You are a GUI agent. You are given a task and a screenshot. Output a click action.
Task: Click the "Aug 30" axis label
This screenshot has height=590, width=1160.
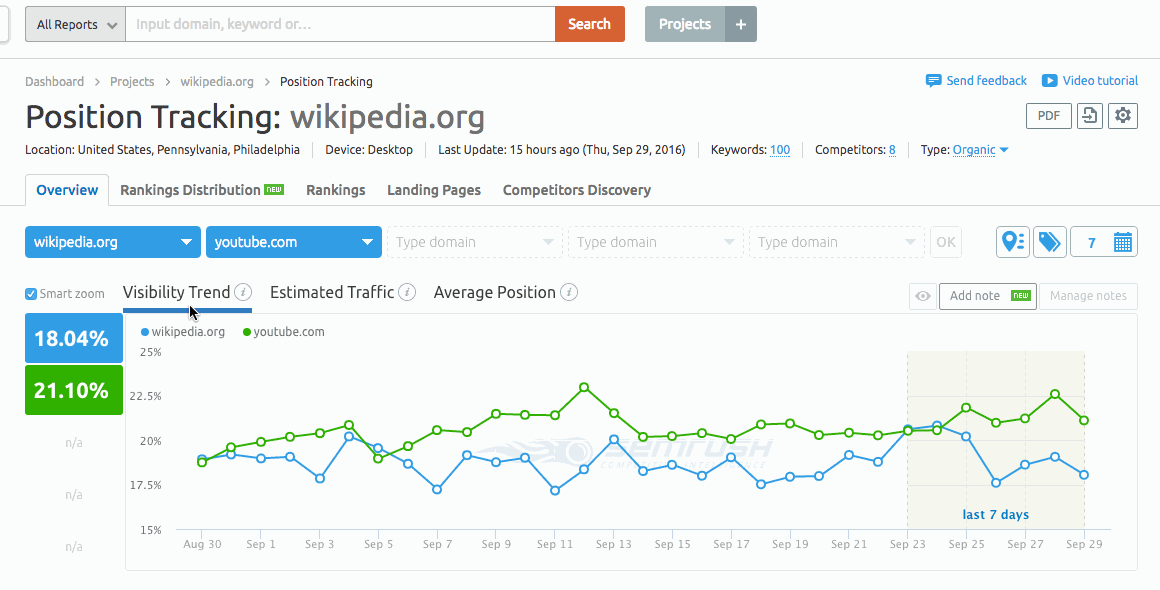202,544
